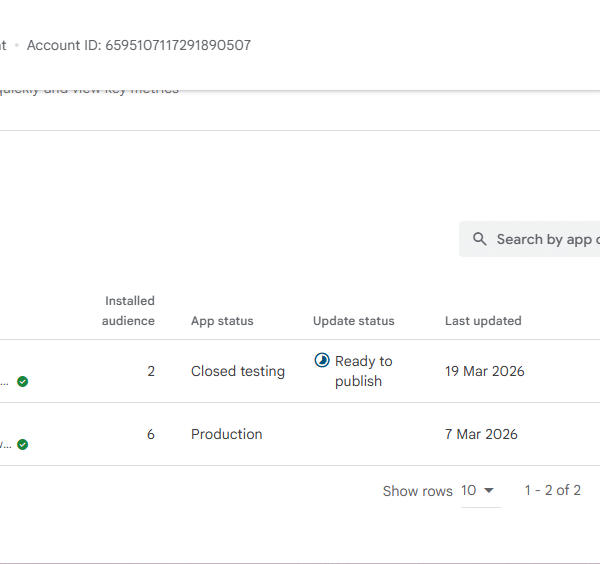
Task: Click the 19 Mar 2026 date cell
Action: [x=484, y=371]
